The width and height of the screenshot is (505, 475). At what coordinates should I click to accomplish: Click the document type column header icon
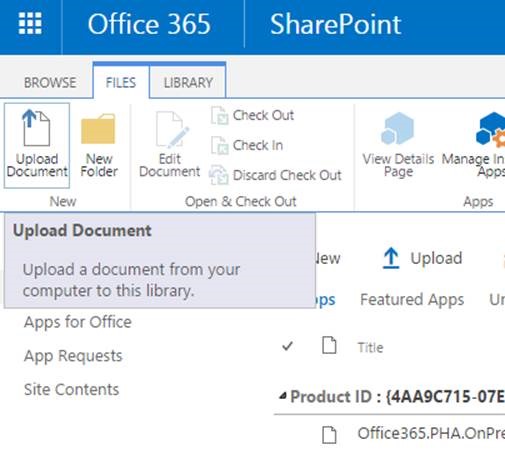[329, 345]
